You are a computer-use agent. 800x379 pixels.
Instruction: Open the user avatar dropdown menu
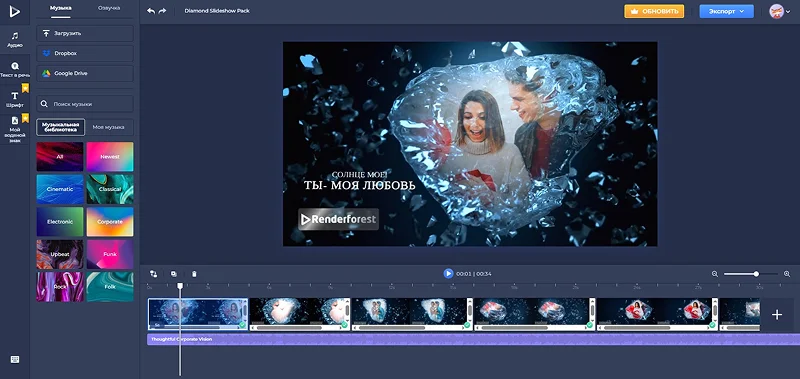pyautogui.click(x=780, y=11)
